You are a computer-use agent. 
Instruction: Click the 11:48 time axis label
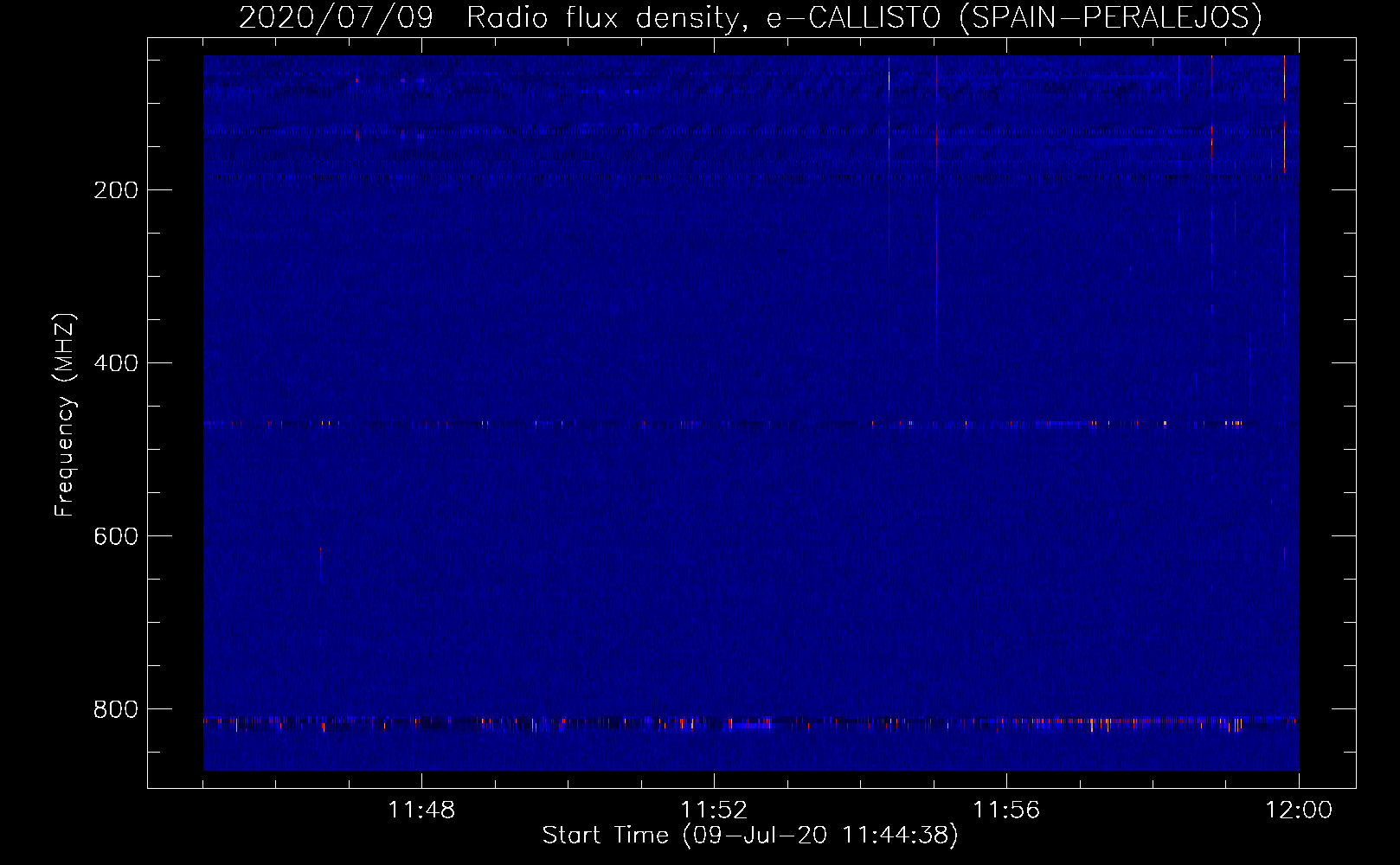[x=421, y=811]
